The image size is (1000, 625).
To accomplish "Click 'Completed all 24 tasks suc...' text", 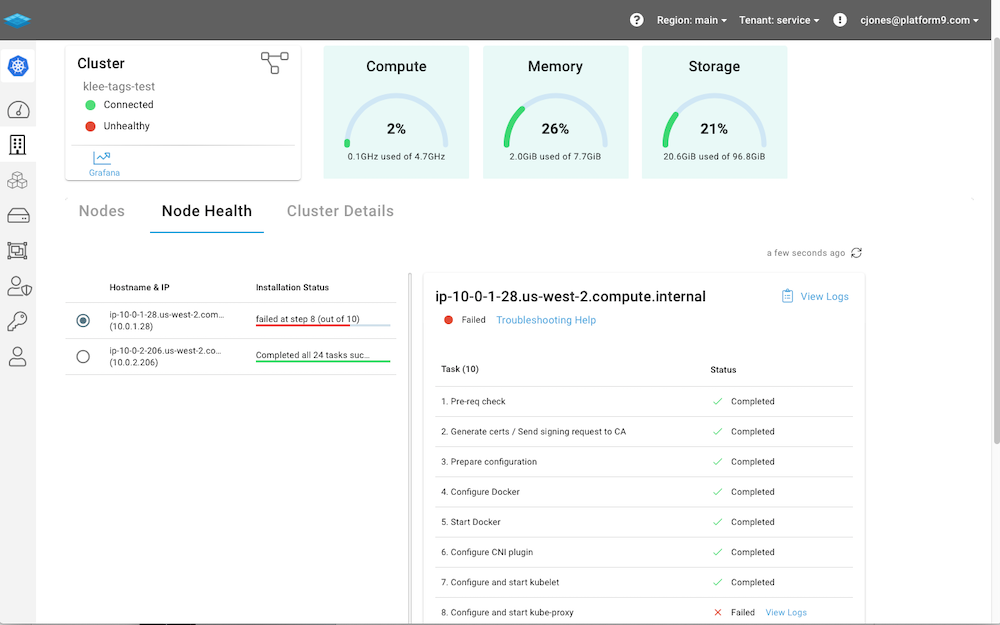I will point(312,355).
